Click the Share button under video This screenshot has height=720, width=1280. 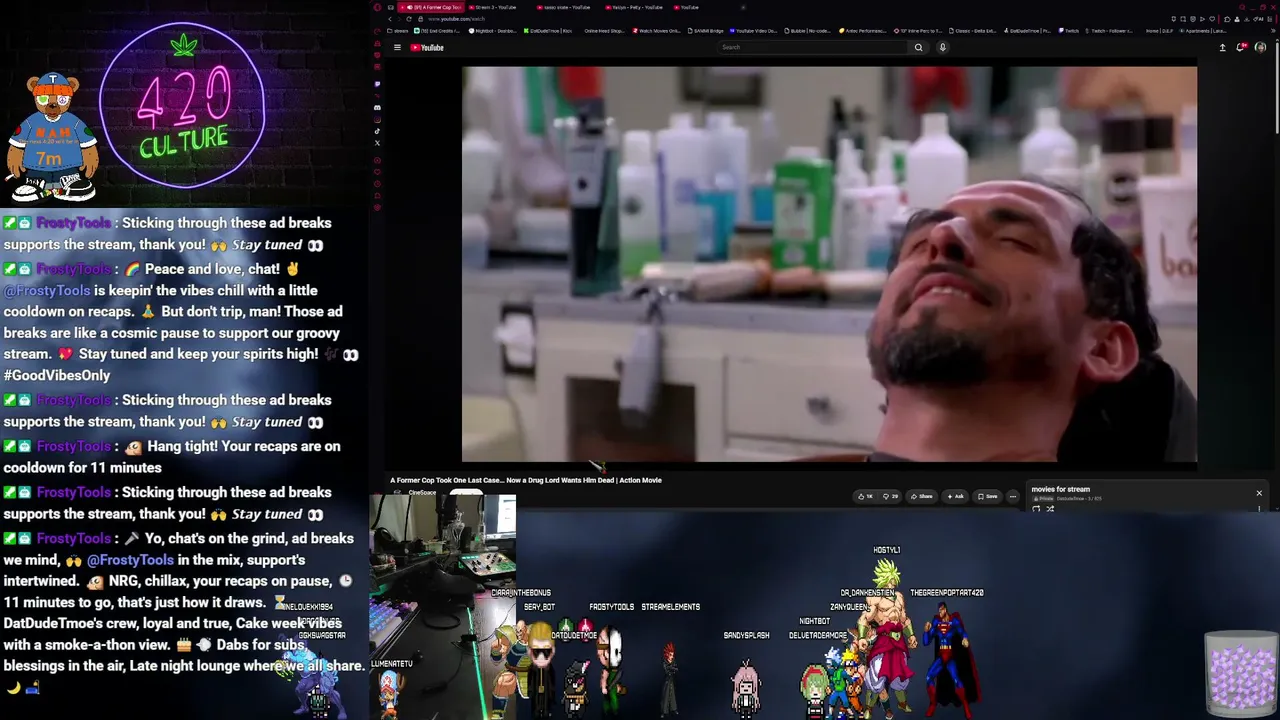pos(921,496)
